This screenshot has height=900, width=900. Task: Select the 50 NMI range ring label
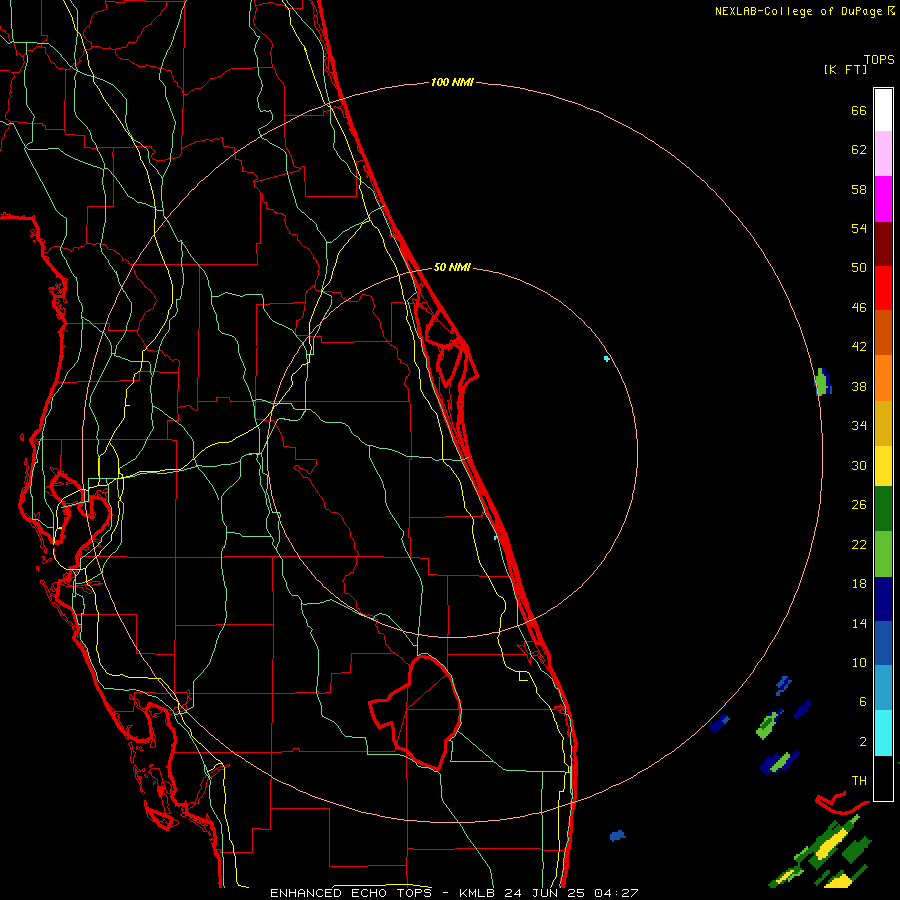[452, 267]
